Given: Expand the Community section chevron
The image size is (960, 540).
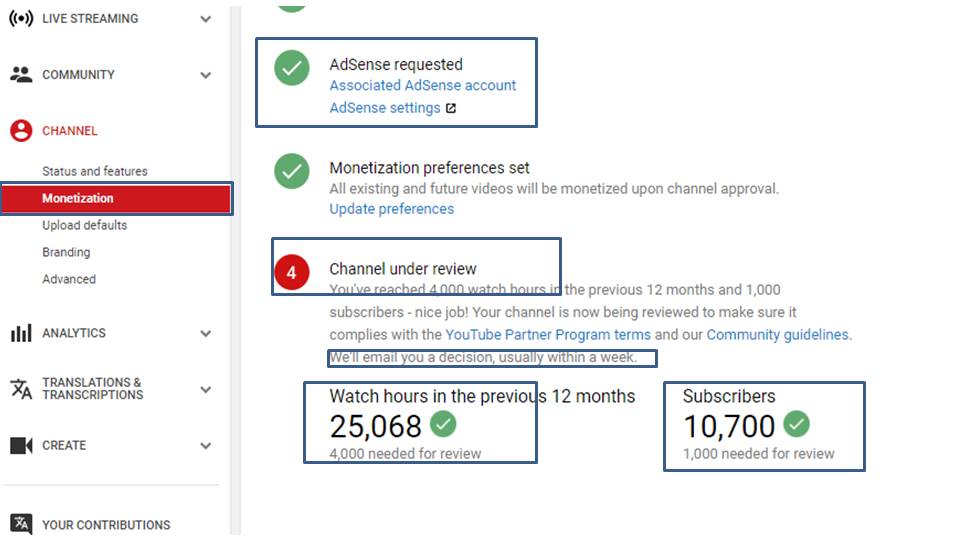Looking at the screenshot, I should tap(206, 75).
